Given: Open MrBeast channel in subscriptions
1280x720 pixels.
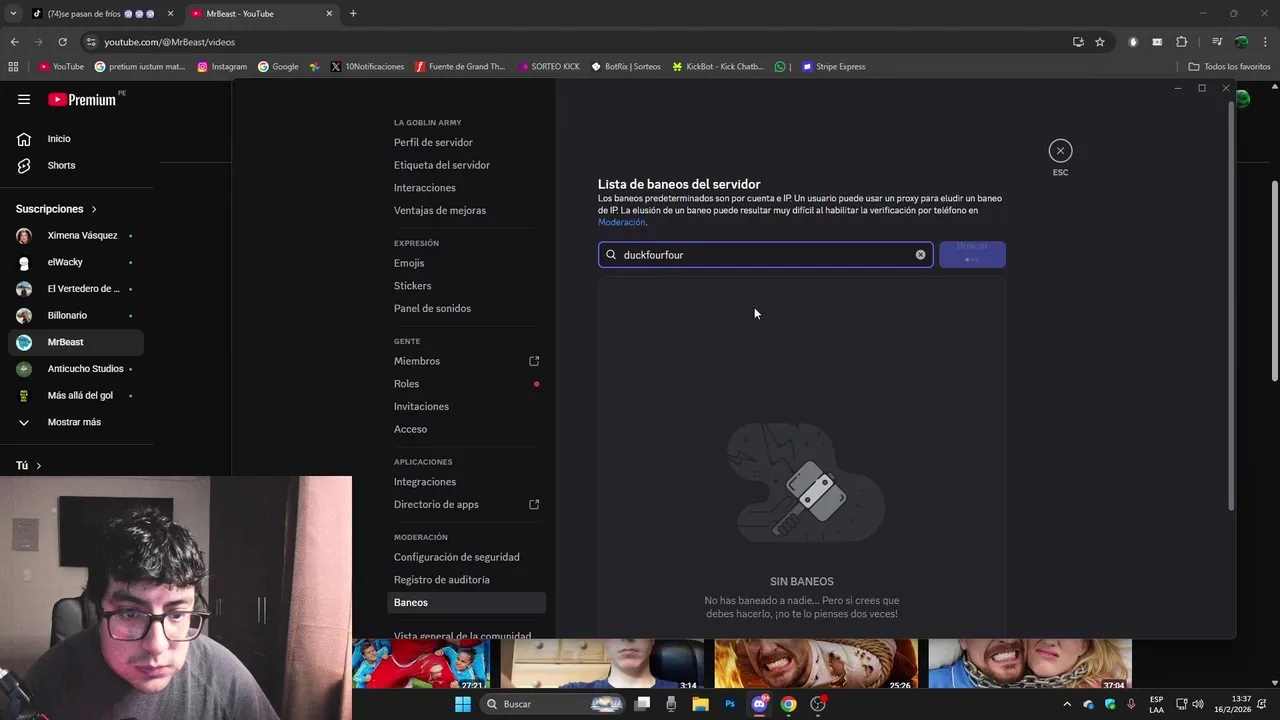Looking at the screenshot, I should pos(76,342).
